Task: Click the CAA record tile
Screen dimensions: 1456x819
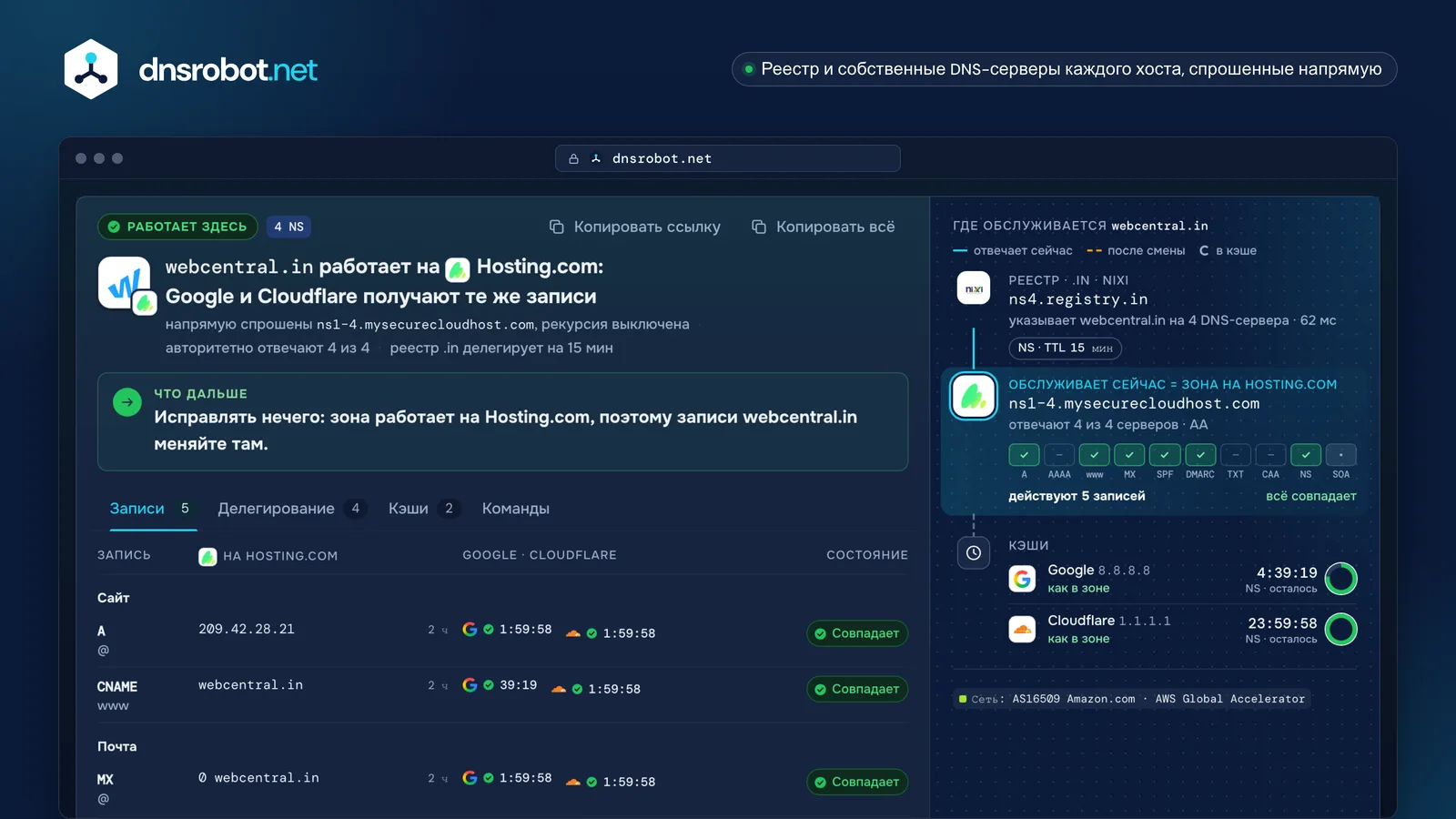Action: pos(1270,455)
